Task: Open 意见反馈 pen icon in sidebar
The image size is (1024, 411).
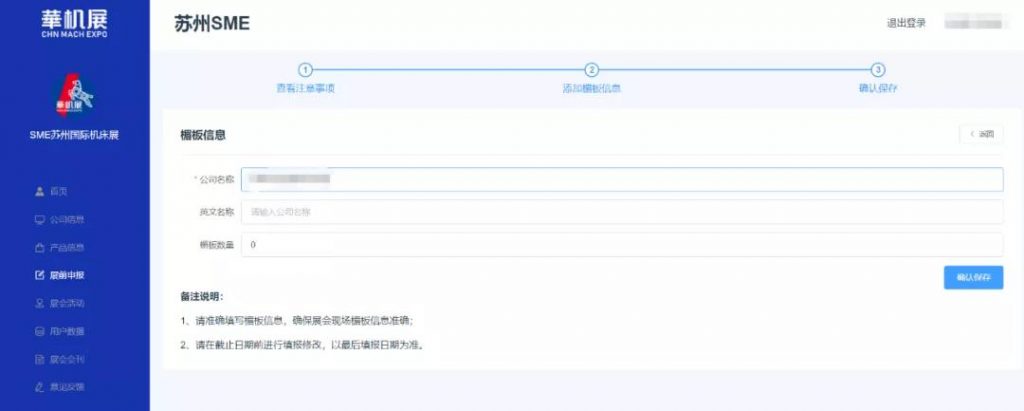Action: pos(39,387)
